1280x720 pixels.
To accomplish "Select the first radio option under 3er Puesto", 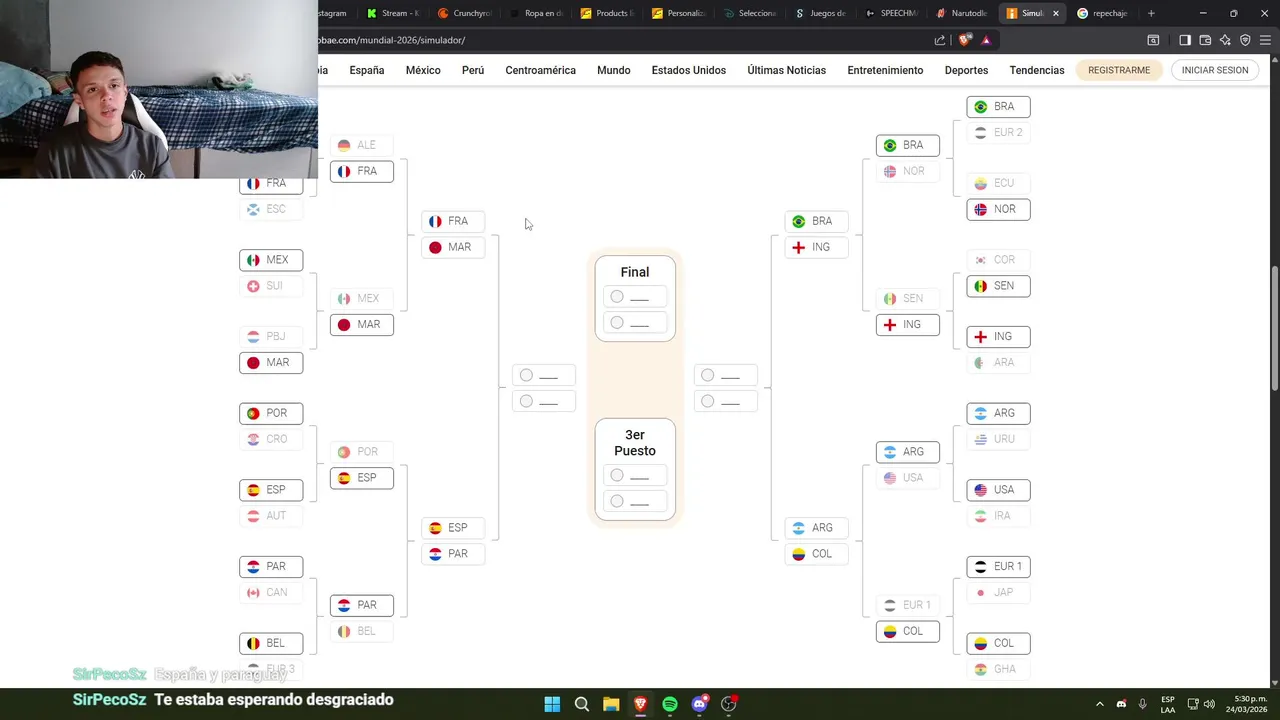I will click(x=617, y=475).
